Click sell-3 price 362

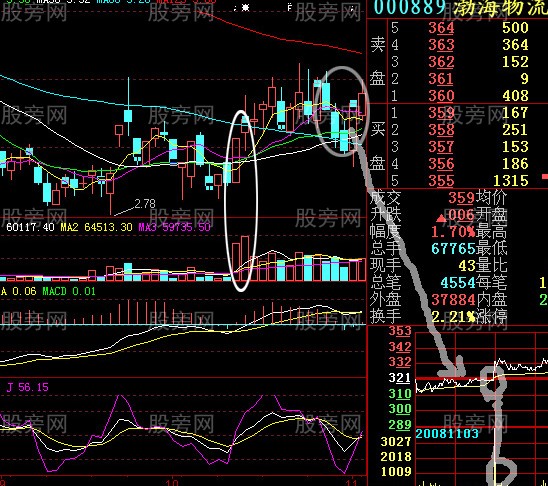click(441, 62)
